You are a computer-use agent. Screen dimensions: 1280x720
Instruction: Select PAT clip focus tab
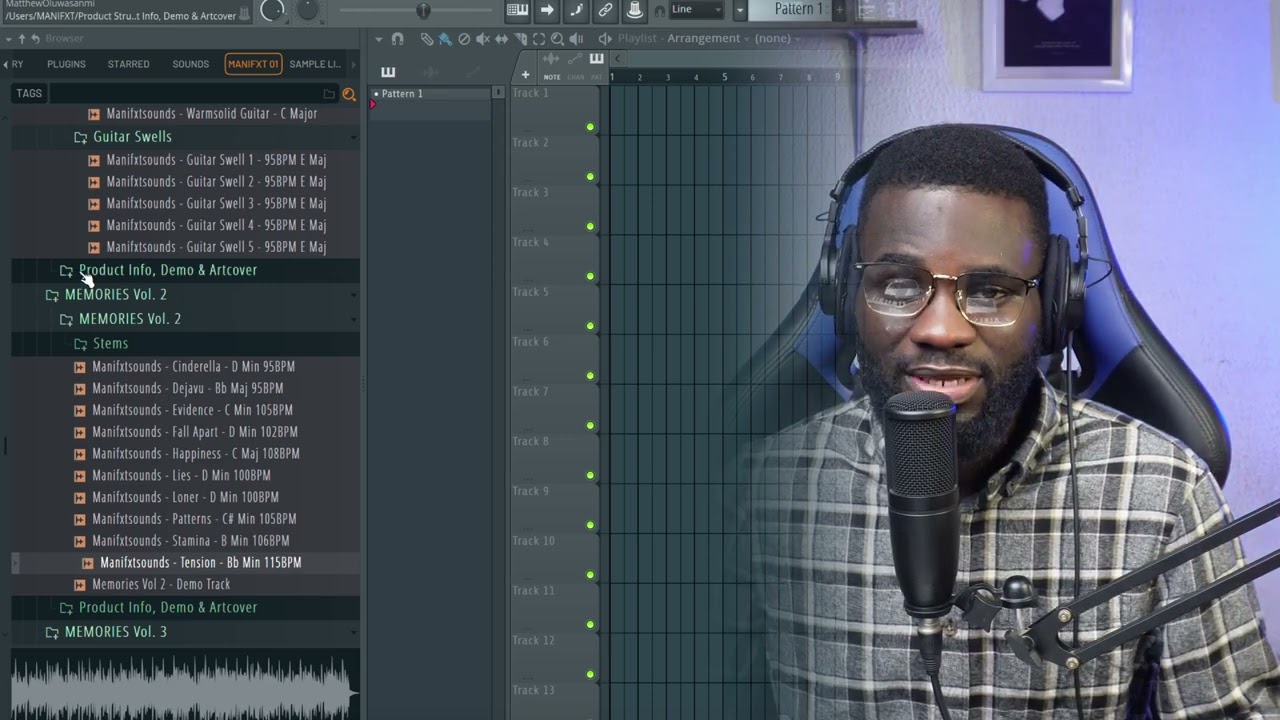pos(597,77)
